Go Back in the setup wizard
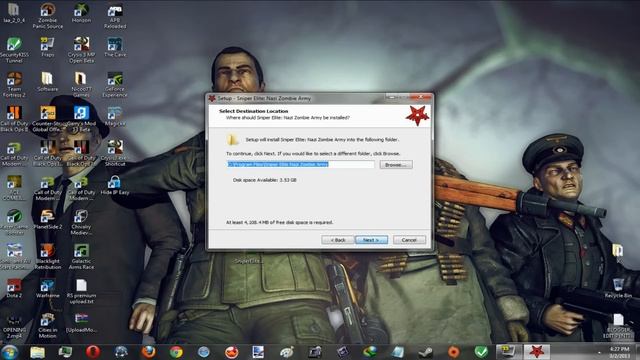 (338, 240)
